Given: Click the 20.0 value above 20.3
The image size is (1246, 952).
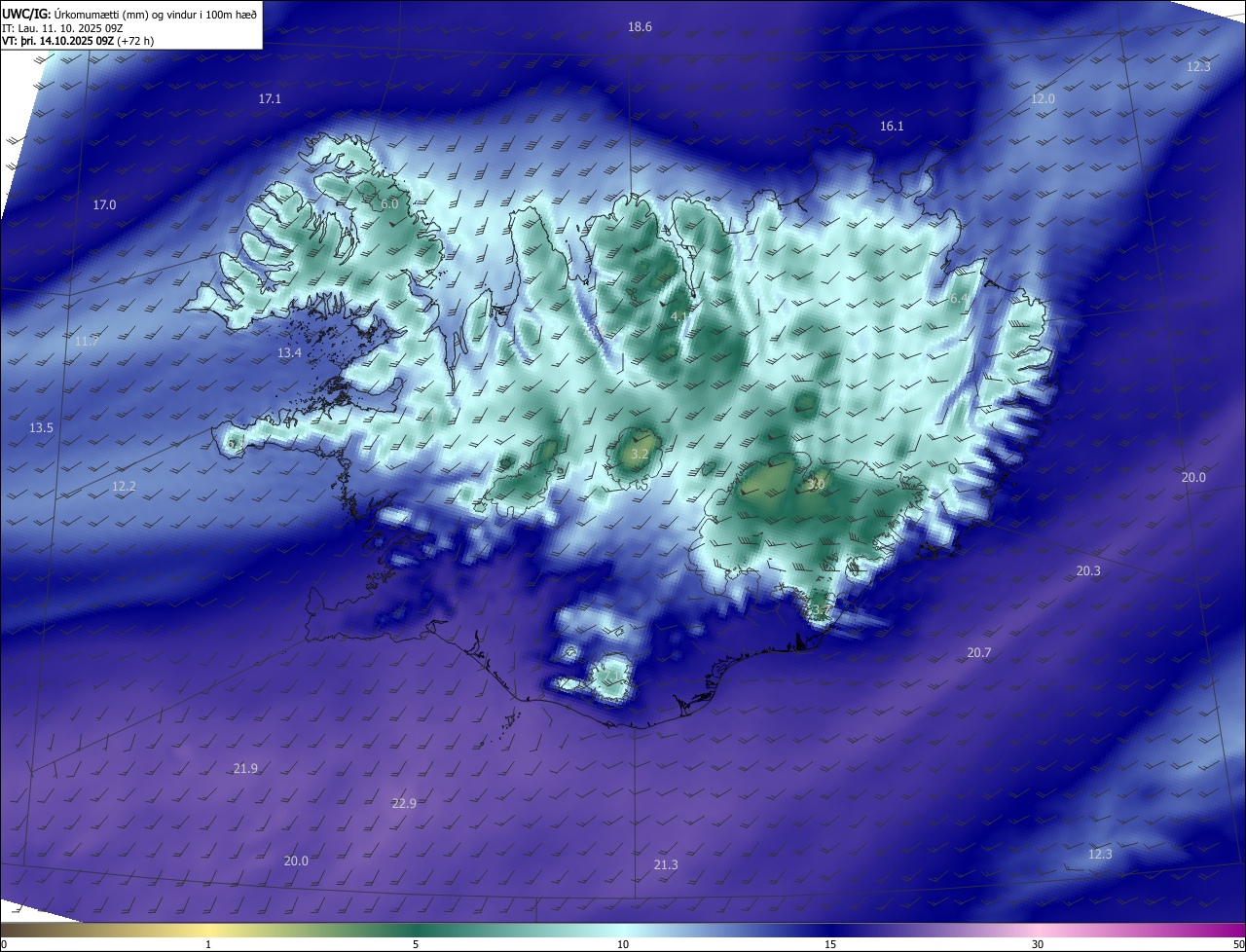Looking at the screenshot, I should (x=1193, y=478).
